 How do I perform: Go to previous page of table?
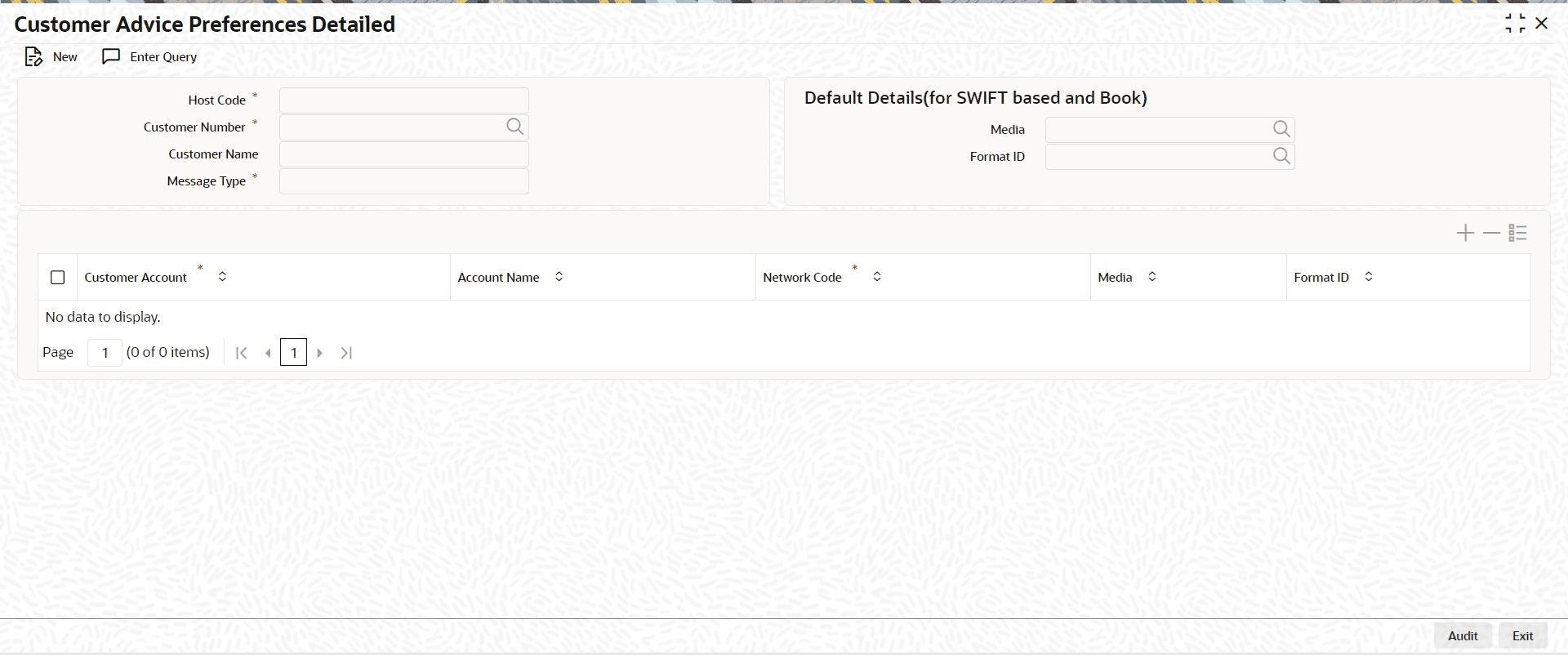pos(268,353)
